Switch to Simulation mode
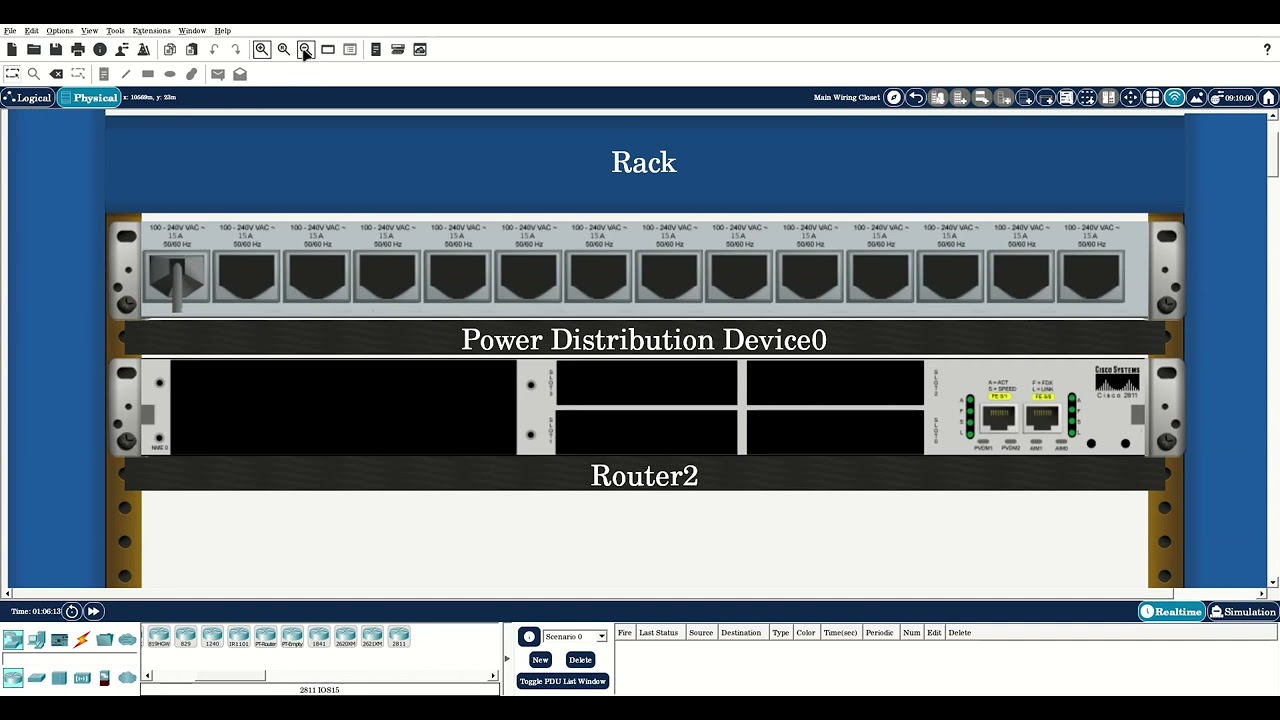 [x=1243, y=612]
